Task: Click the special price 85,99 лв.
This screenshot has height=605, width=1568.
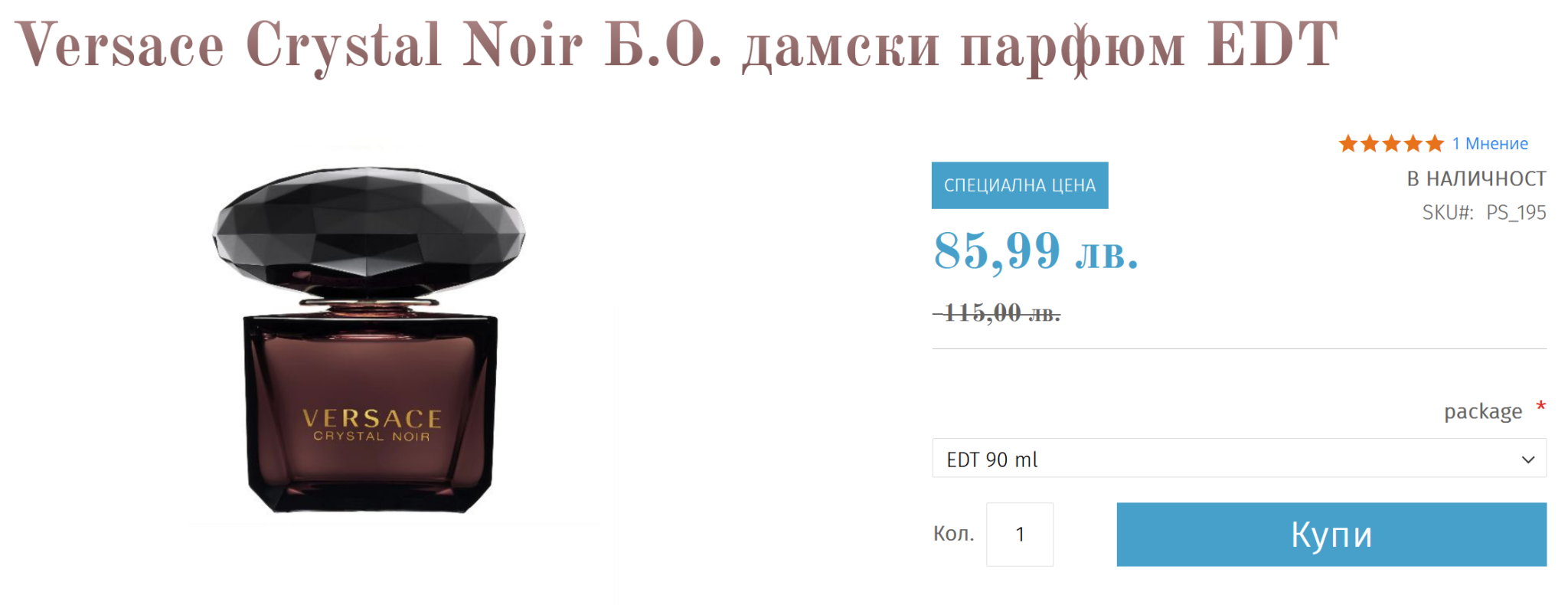Action: point(1036,250)
